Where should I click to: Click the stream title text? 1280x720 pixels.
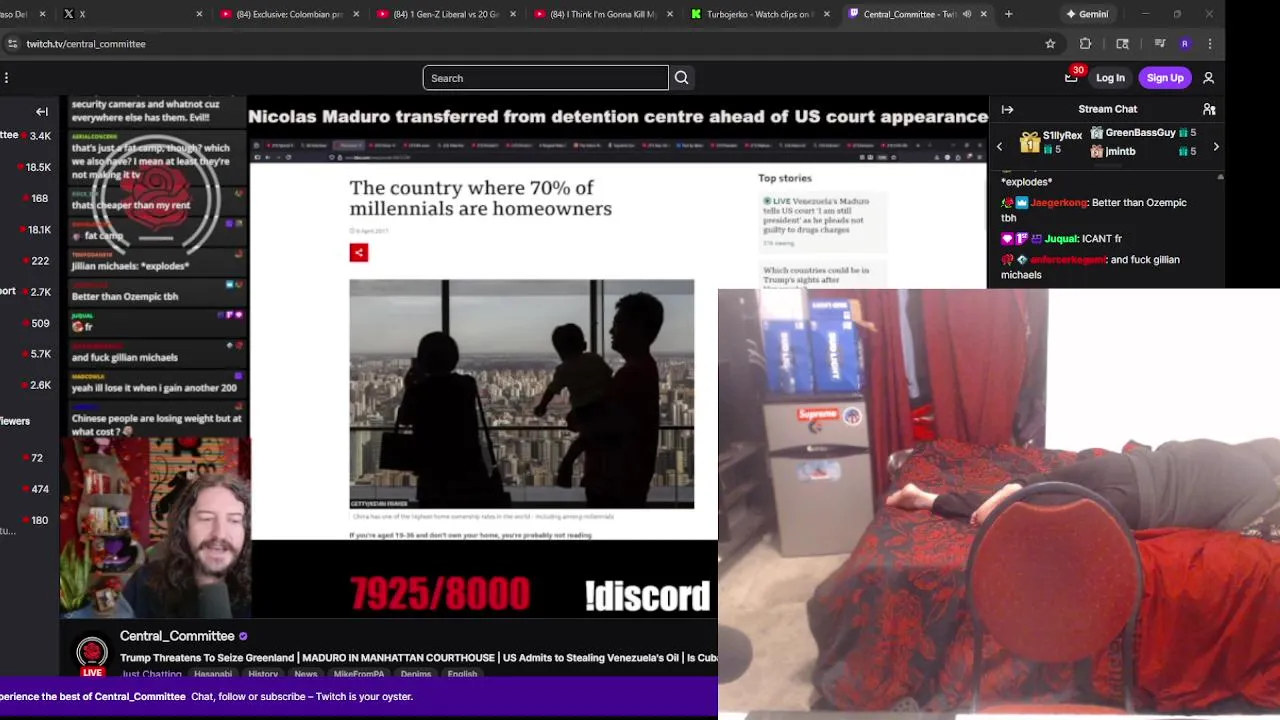click(x=419, y=658)
